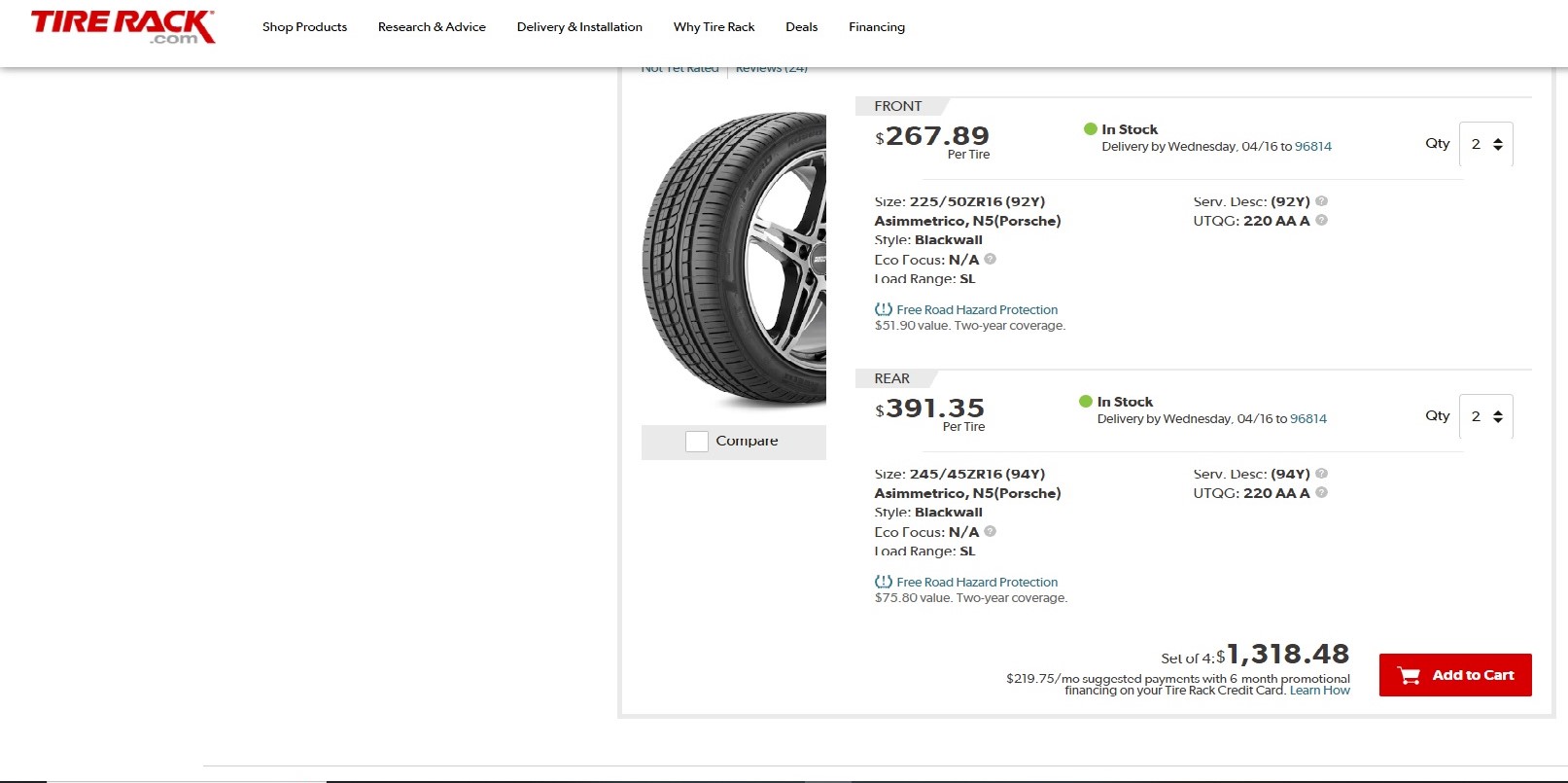Open the Research & Advice menu
Image resolution: width=1568 pixels, height=783 pixels.
432,27
